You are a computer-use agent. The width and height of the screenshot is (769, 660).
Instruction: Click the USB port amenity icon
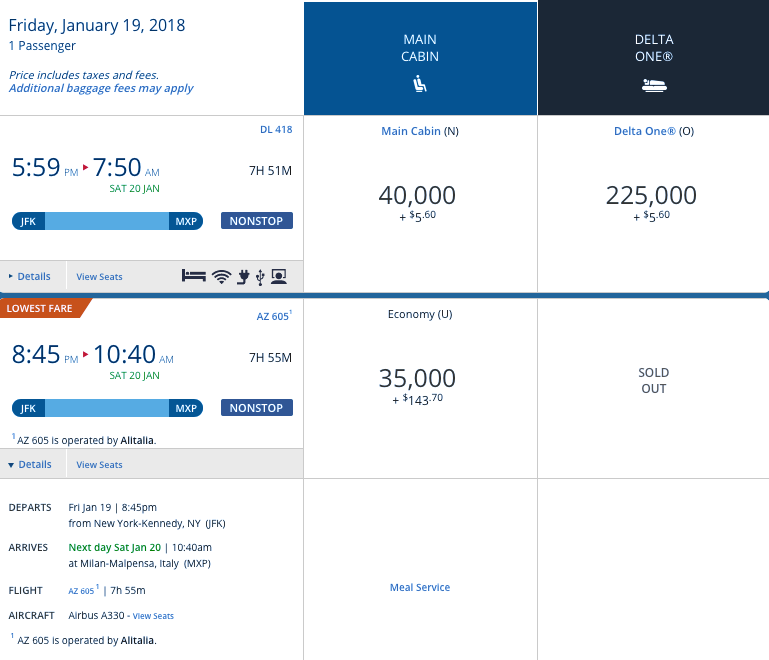coord(260,276)
